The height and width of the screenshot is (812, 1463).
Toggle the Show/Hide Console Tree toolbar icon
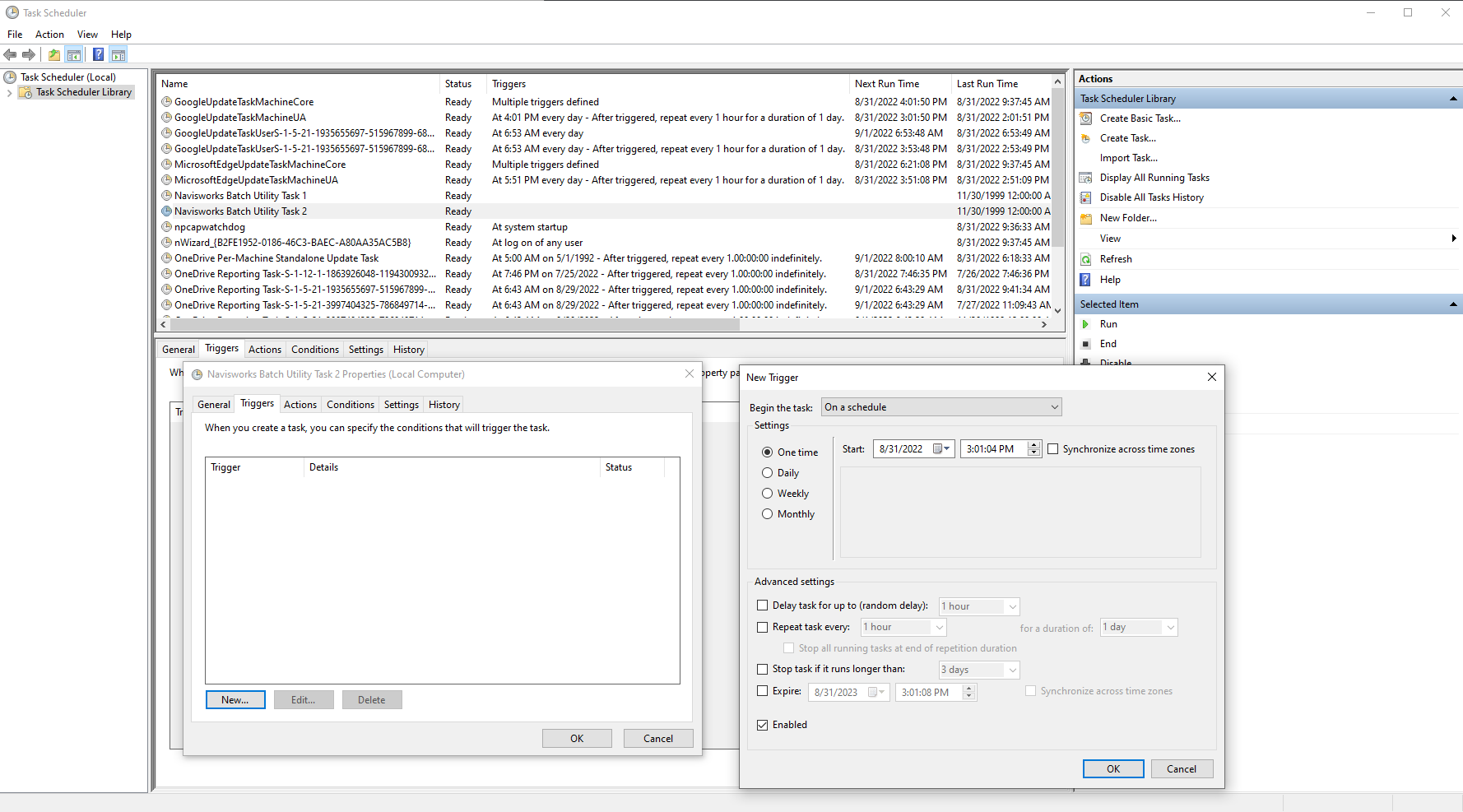74,55
